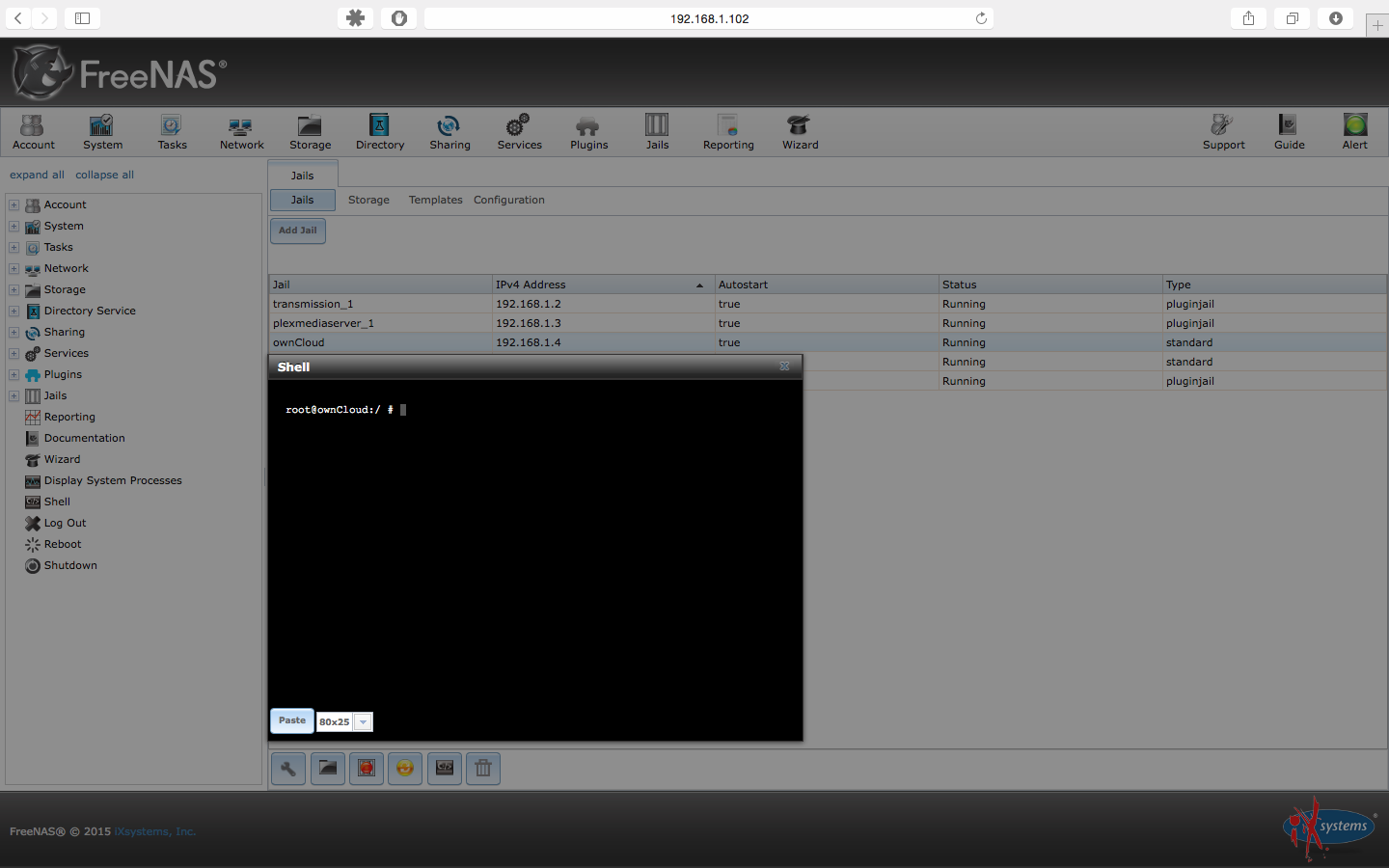This screenshot has width=1389, height=868.
Task: Check the green Alert indicator
Action: [1354, 132]
